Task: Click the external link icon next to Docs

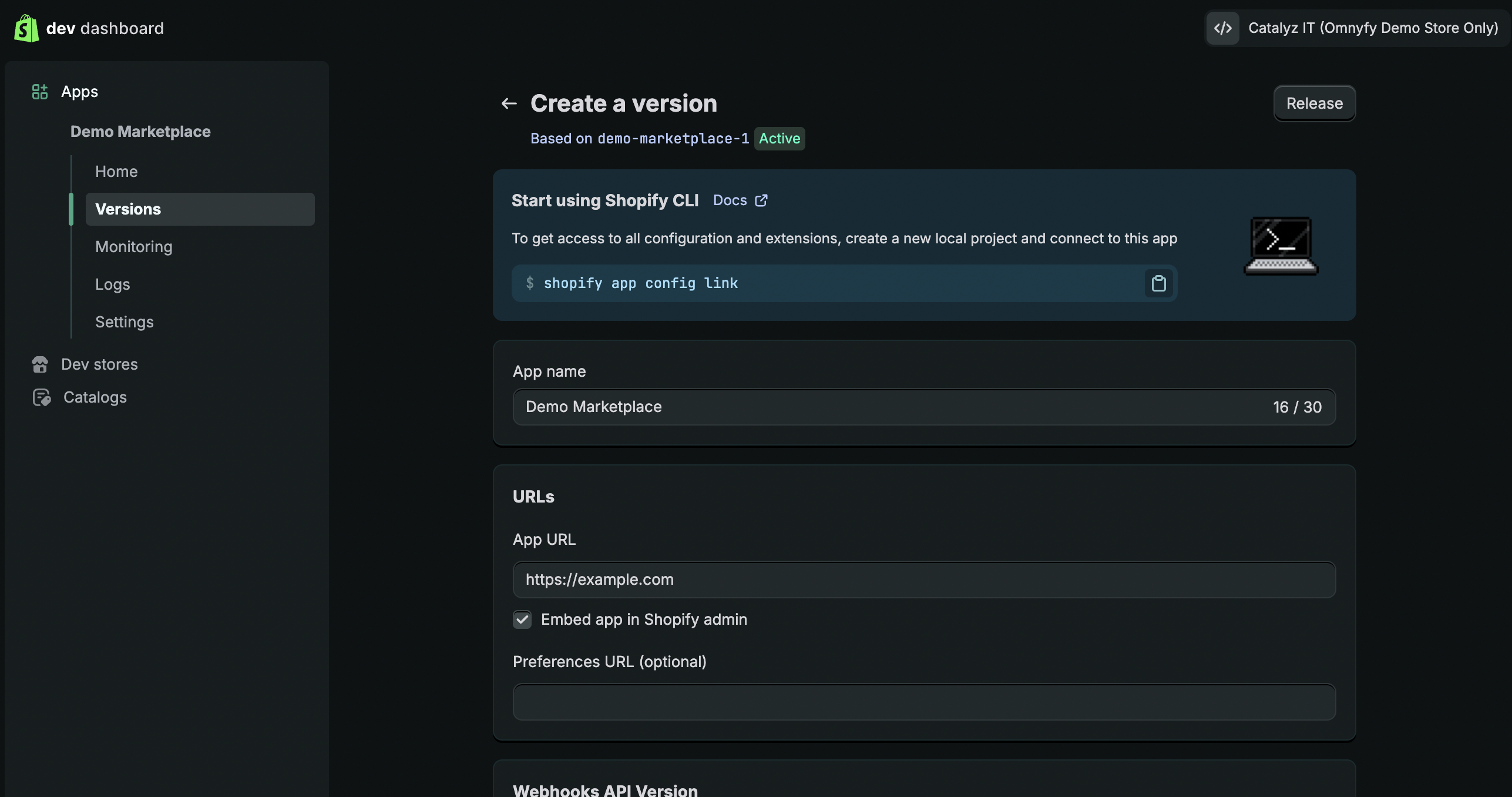Action: pyautogui.click(x=761, y=200)
